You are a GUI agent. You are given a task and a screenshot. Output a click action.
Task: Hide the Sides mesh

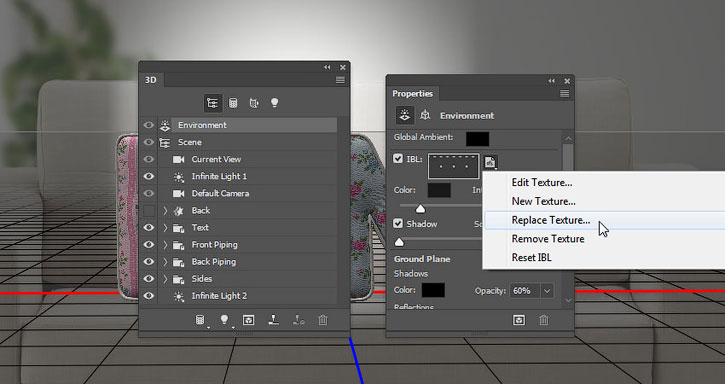148,279
